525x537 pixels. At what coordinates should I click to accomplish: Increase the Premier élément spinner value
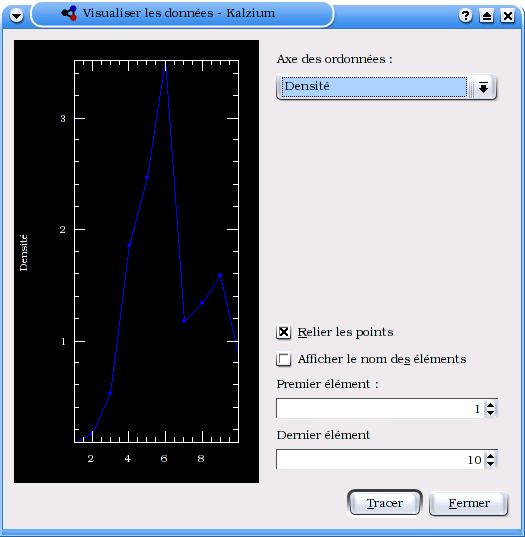coord(490,405)
